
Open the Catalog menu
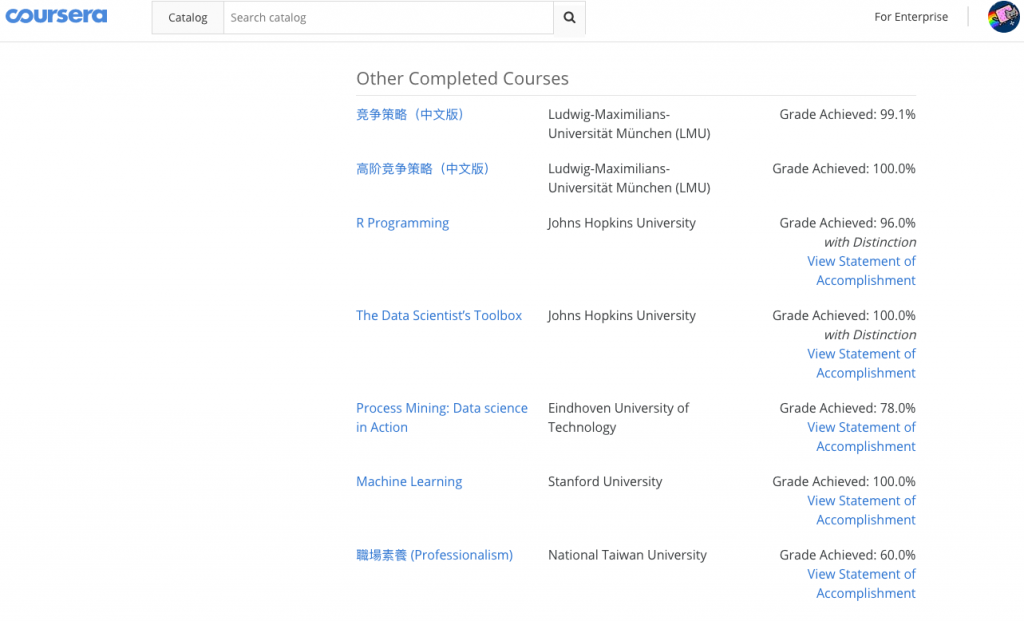(187, 18)
